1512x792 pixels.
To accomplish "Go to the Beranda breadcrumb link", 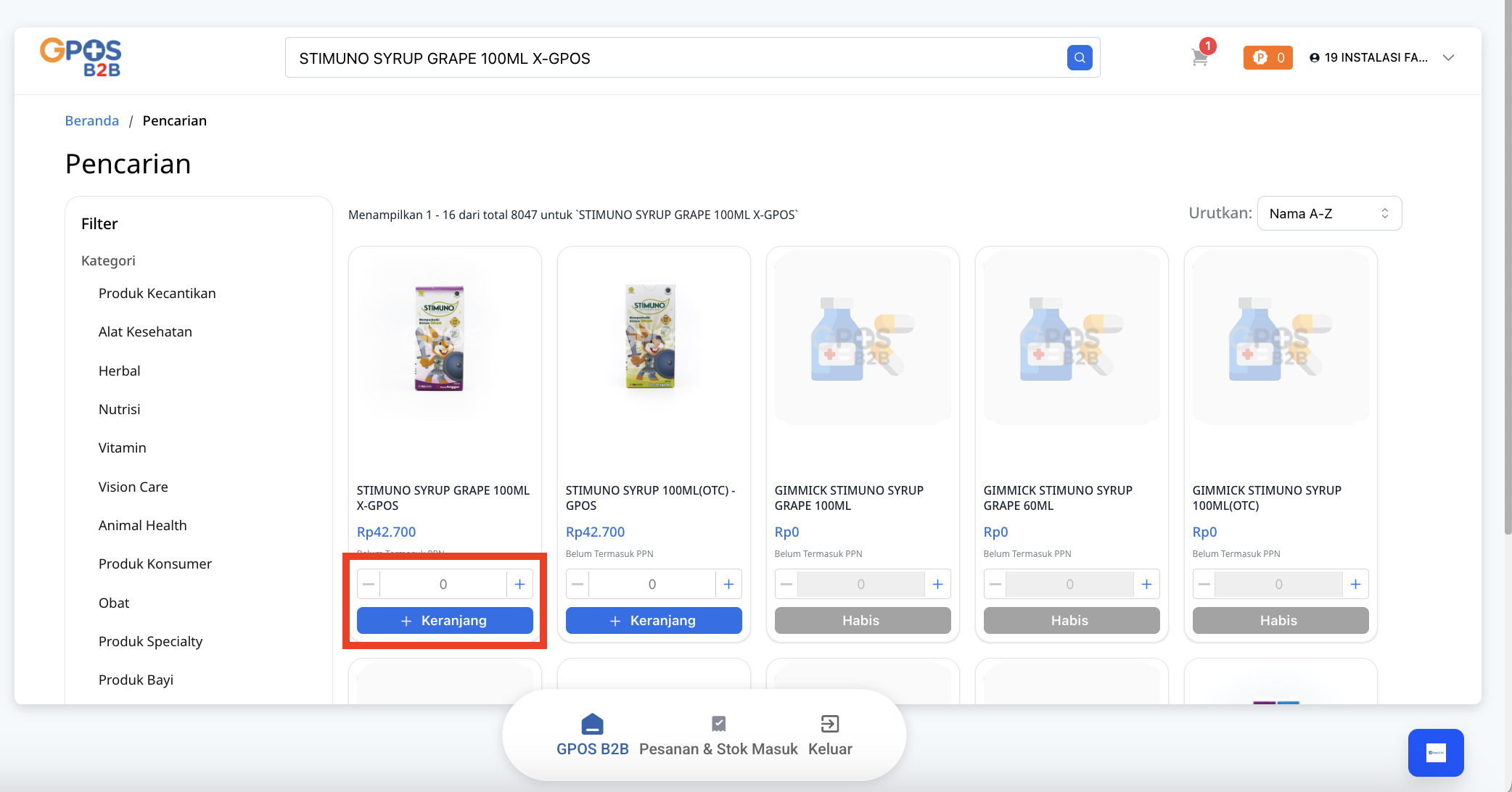I will [91, 120].
